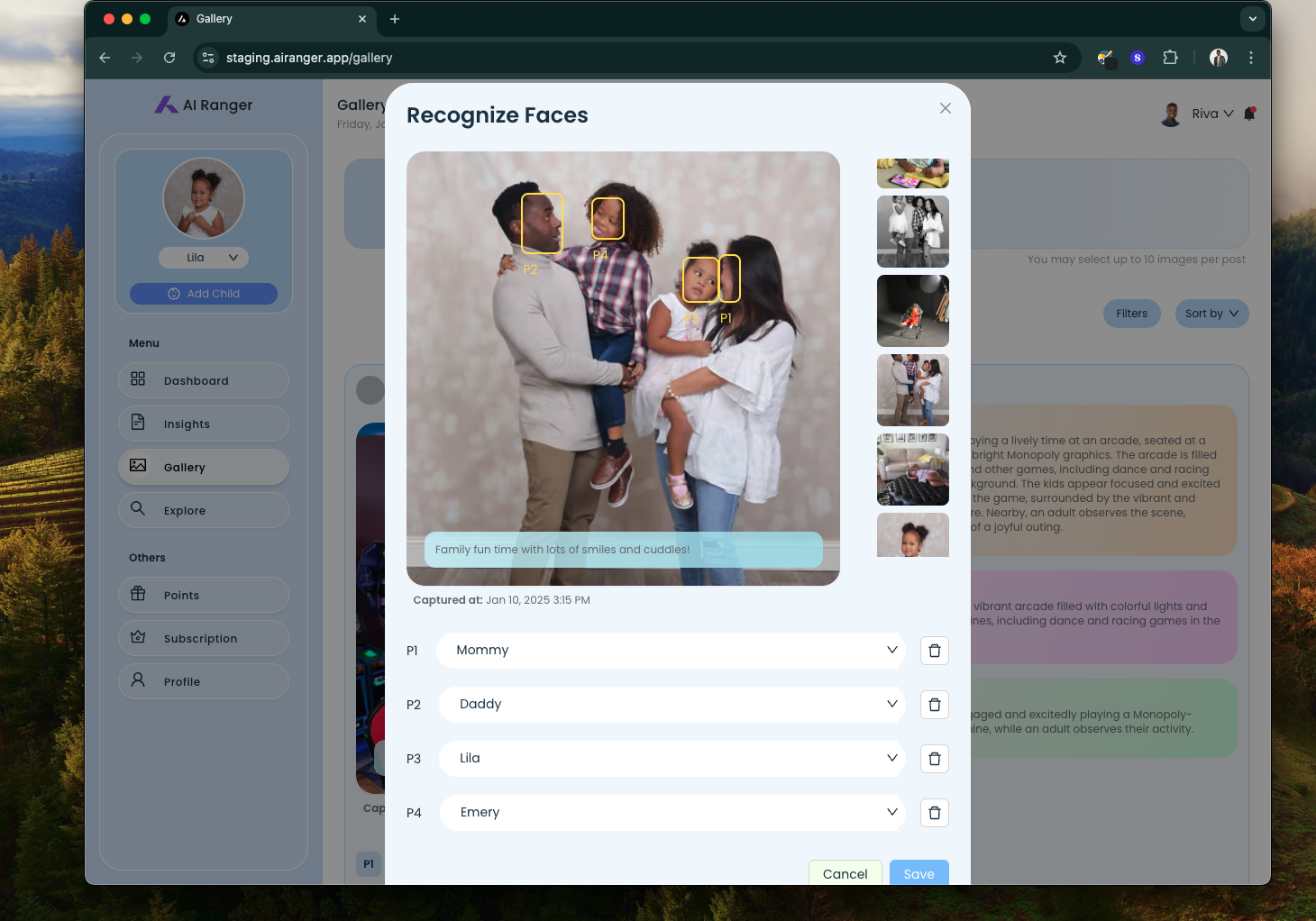Image resolution: width=1316 pixels, height=921 pixels.
Task: Select the P2 face box on photo
Action: [542, 223]
